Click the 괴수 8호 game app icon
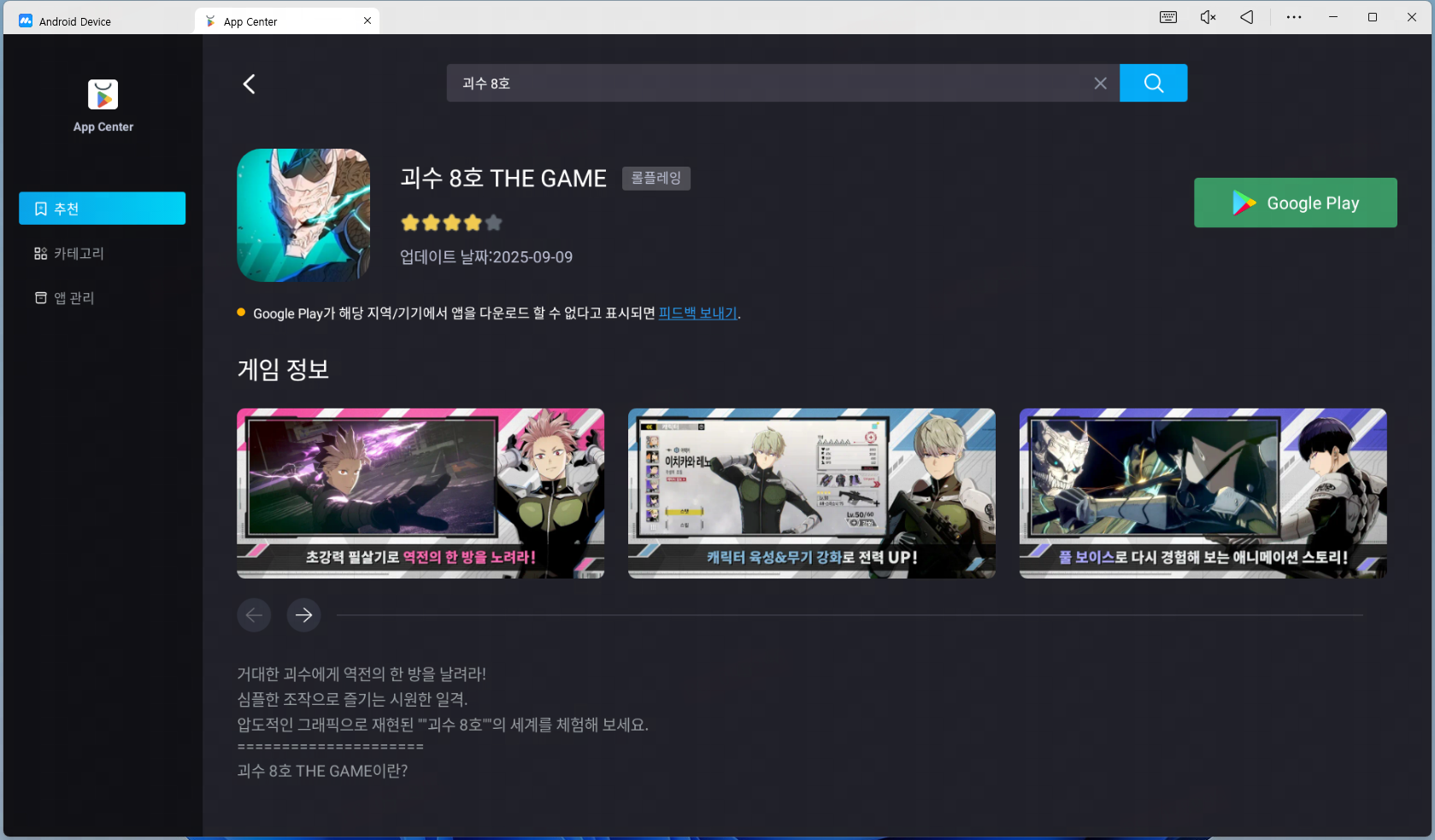This screenshot has height=840, width=1435. tap(303, 215)
